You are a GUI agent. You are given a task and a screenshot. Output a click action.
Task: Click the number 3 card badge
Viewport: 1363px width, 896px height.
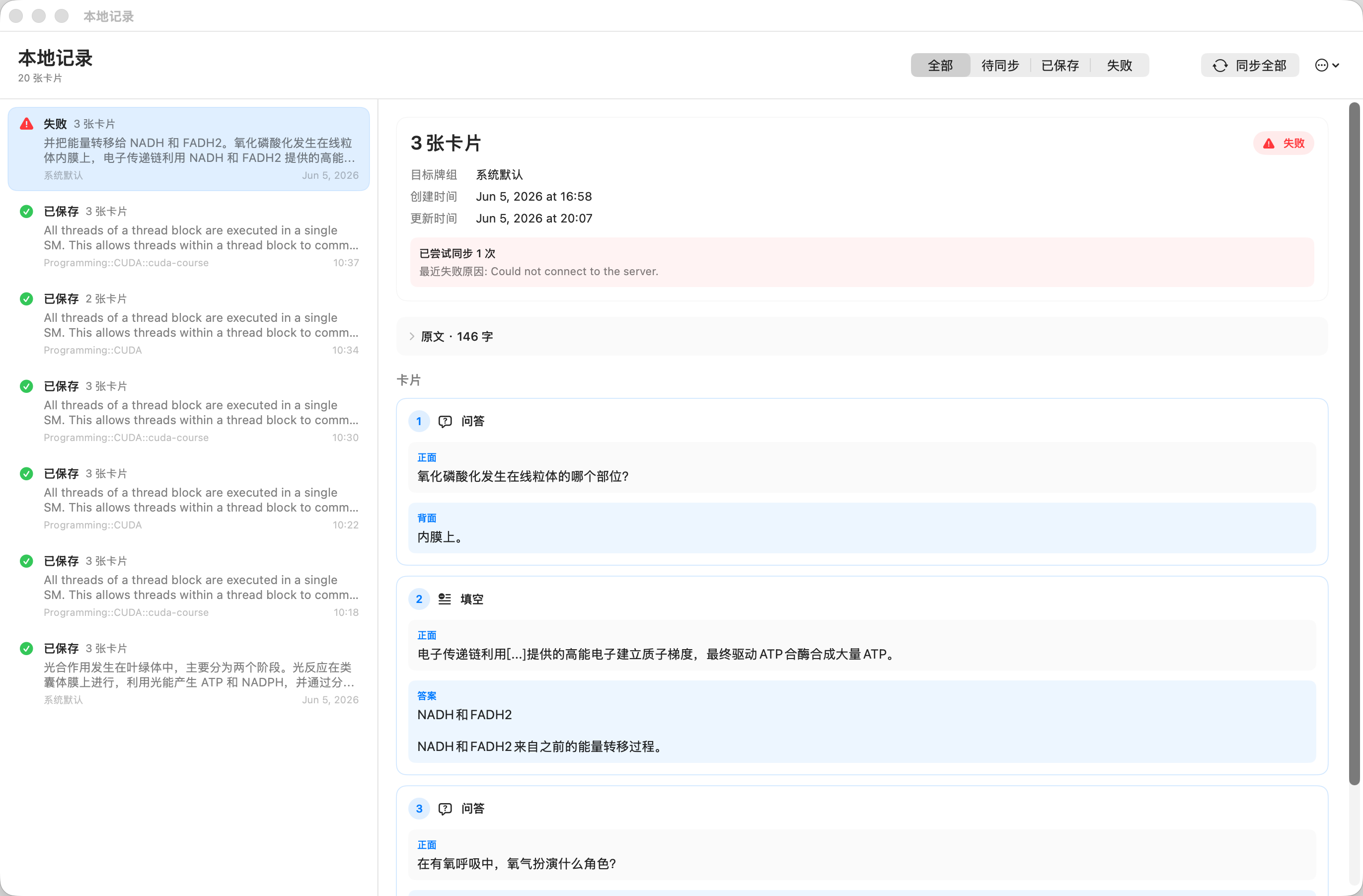pos(419,809)
